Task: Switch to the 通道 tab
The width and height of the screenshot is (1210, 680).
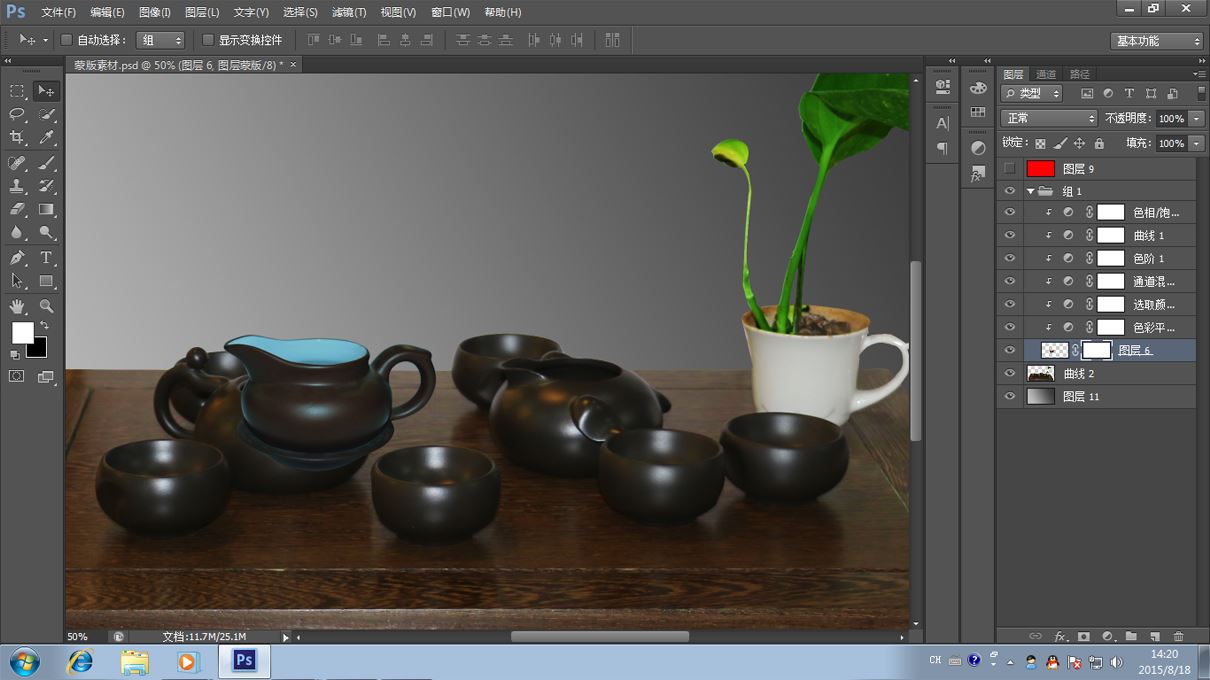Action: (1045, 74)
